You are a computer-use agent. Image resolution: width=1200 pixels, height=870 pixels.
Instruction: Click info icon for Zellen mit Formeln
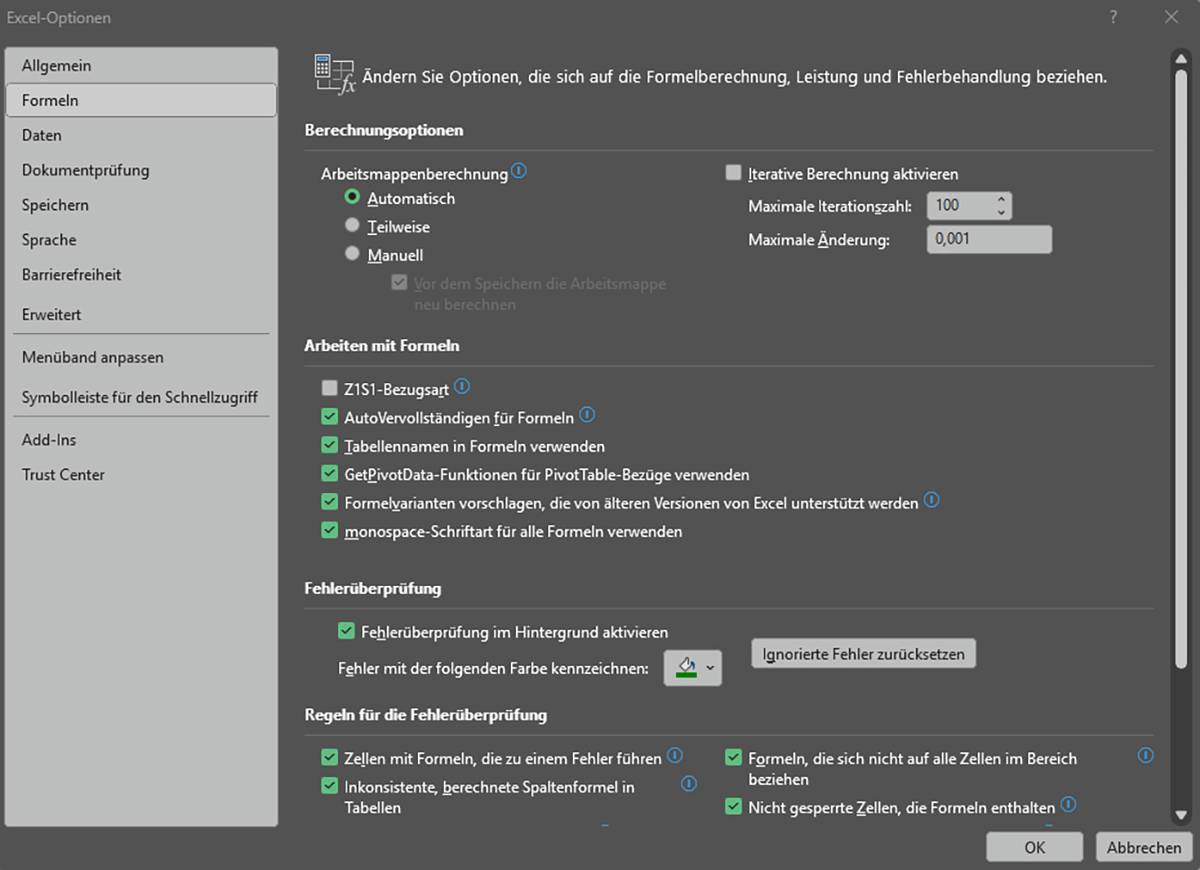coord(675,756)
